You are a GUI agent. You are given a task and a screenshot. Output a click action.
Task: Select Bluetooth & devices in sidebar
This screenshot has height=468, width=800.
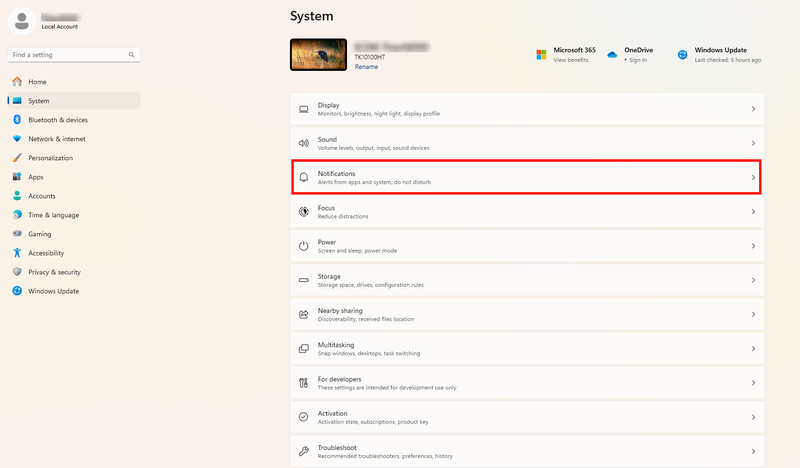point(74,120)
